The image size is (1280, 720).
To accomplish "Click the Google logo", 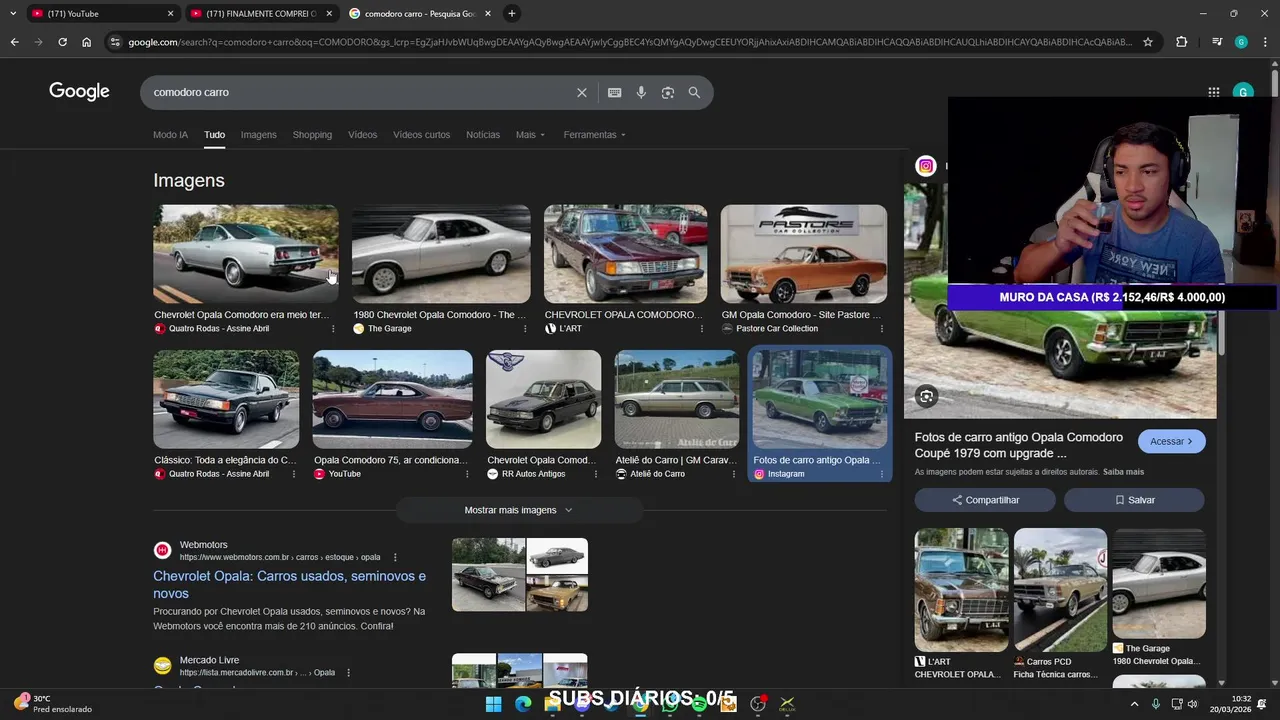I will tap(79, 92).
